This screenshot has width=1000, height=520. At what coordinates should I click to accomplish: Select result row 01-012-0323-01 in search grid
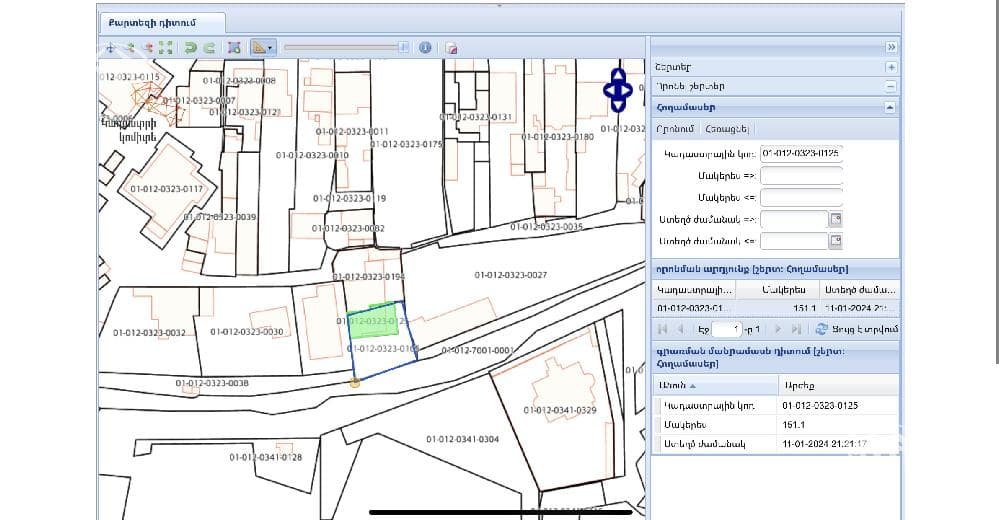point(776,308)
